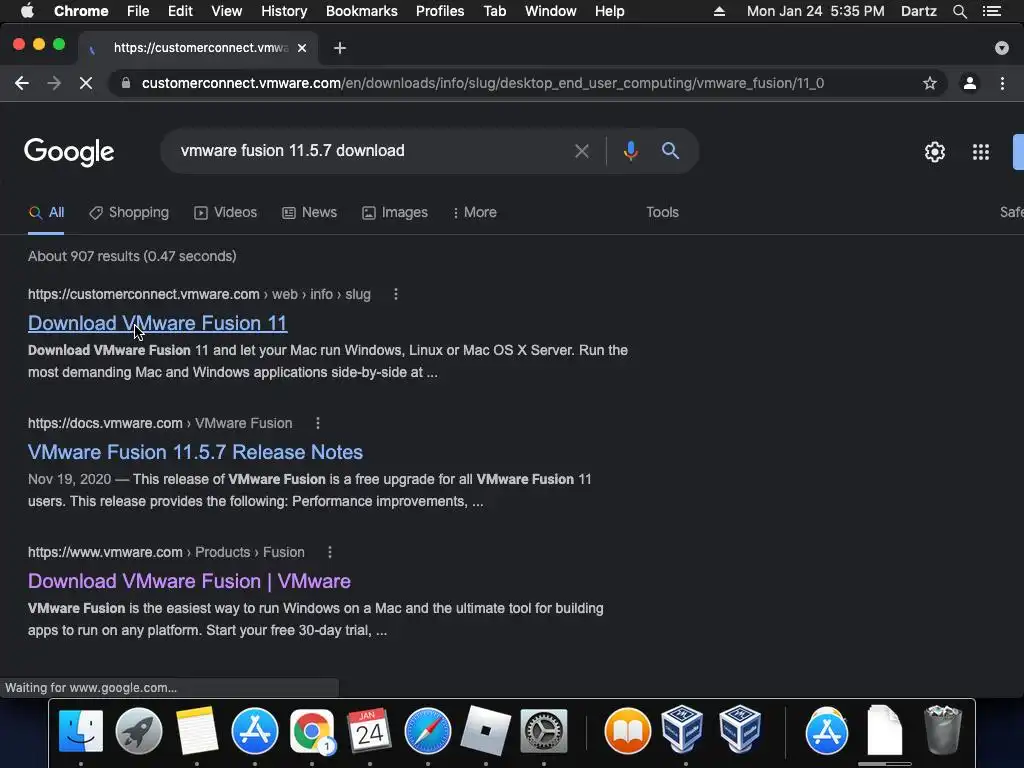Open Download VMware Fusion | VMware link

(x=189, y=581)
